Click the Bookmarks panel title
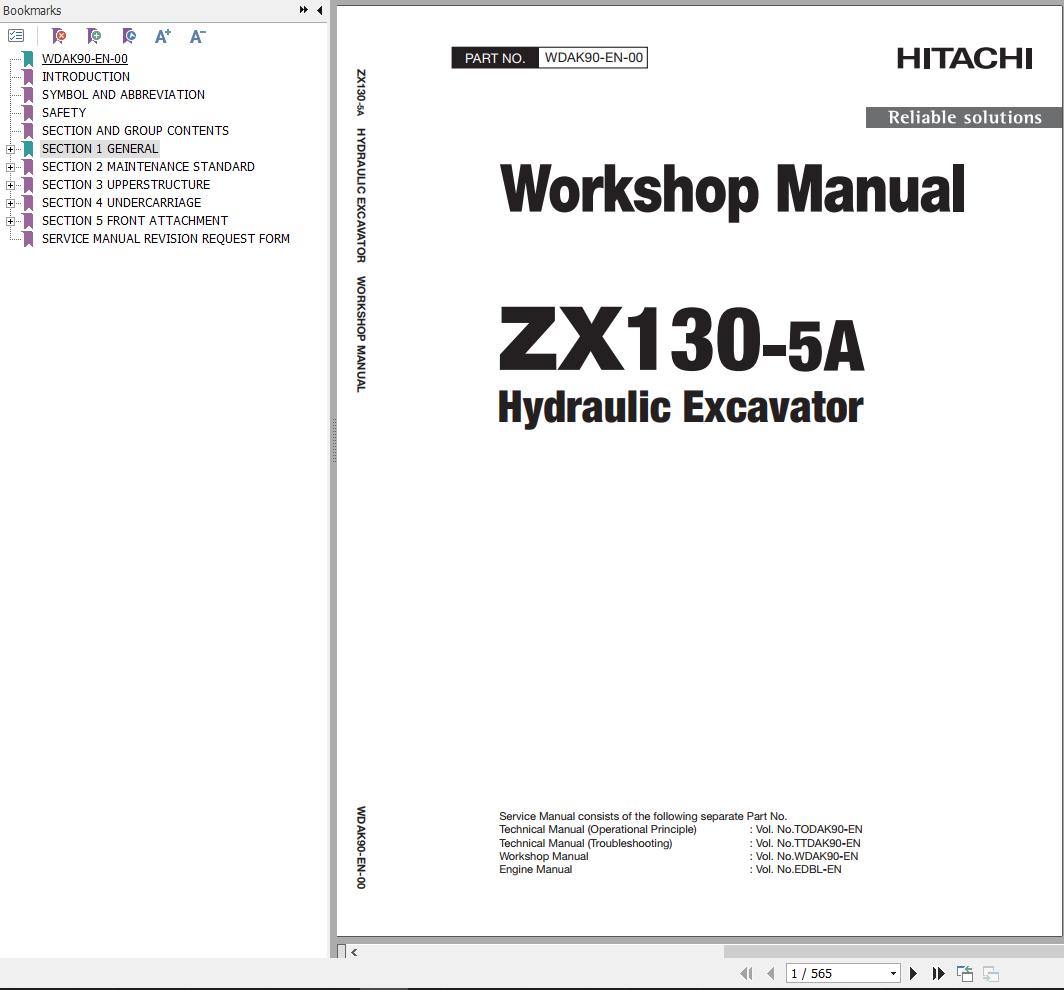Viewport: 1064px width, 990px height. [32, 11]
